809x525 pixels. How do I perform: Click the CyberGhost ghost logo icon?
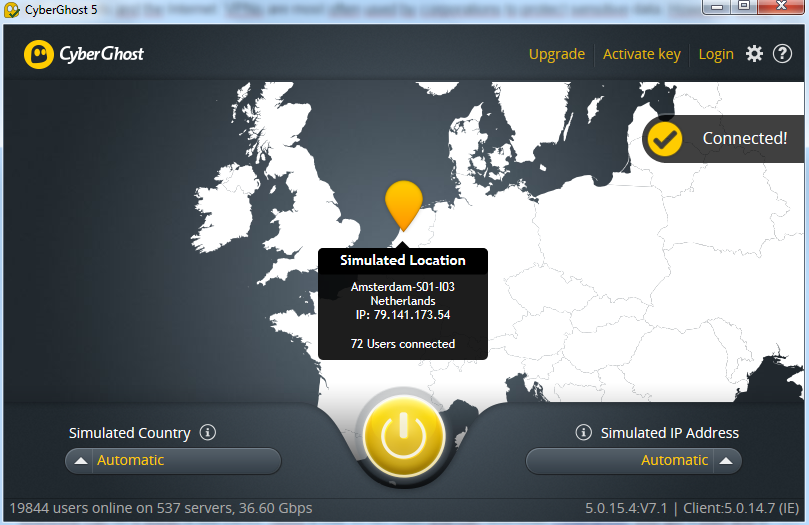(39, 54)
